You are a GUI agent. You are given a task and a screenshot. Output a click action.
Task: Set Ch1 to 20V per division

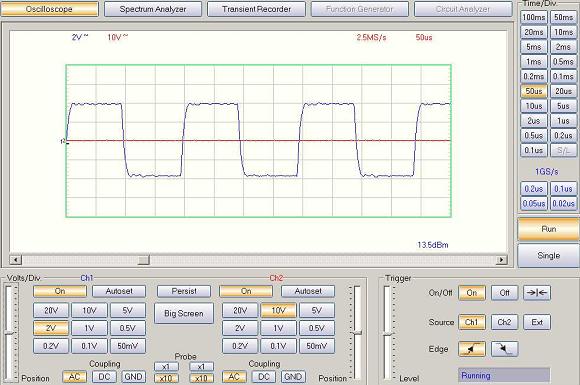(x=51, y=311)
